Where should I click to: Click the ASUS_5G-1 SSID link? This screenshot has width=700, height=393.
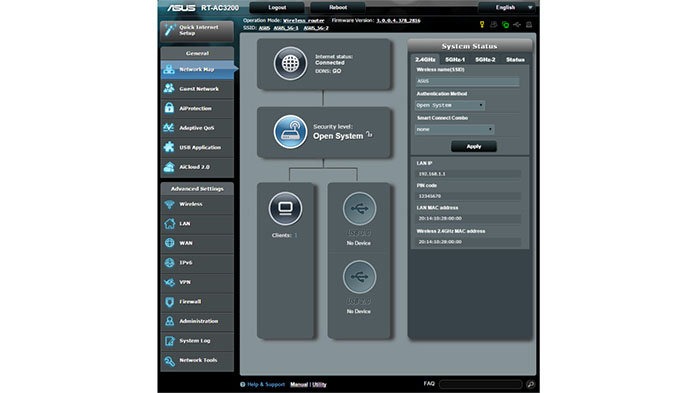point(286,28)
